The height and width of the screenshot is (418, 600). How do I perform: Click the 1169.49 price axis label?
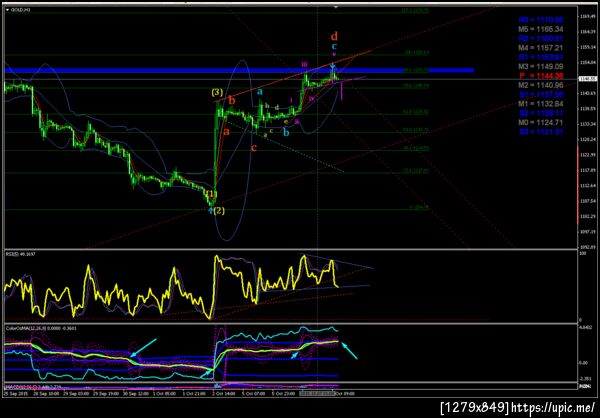(x=589, y=16)
